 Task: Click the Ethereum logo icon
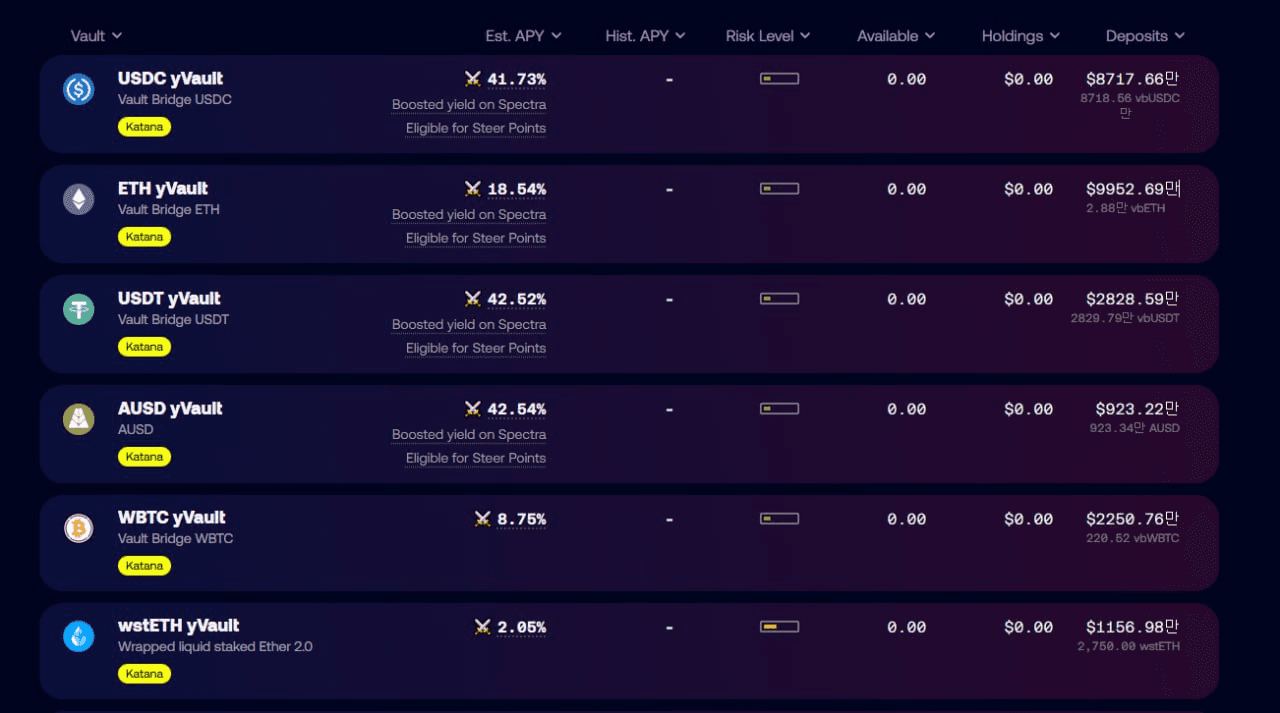pos(79,200)
